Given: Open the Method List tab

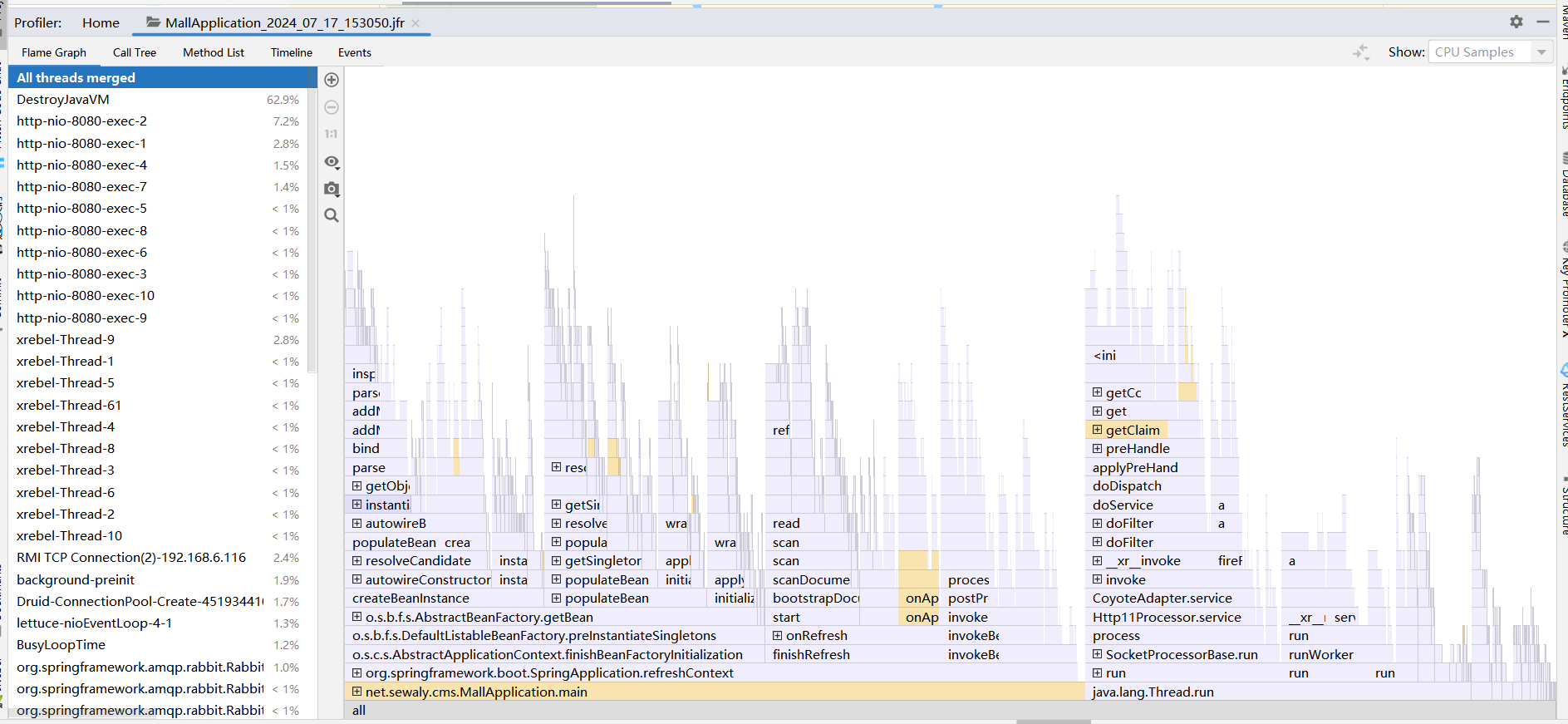Looking at the screenshot, I should (x=214, y=52).
